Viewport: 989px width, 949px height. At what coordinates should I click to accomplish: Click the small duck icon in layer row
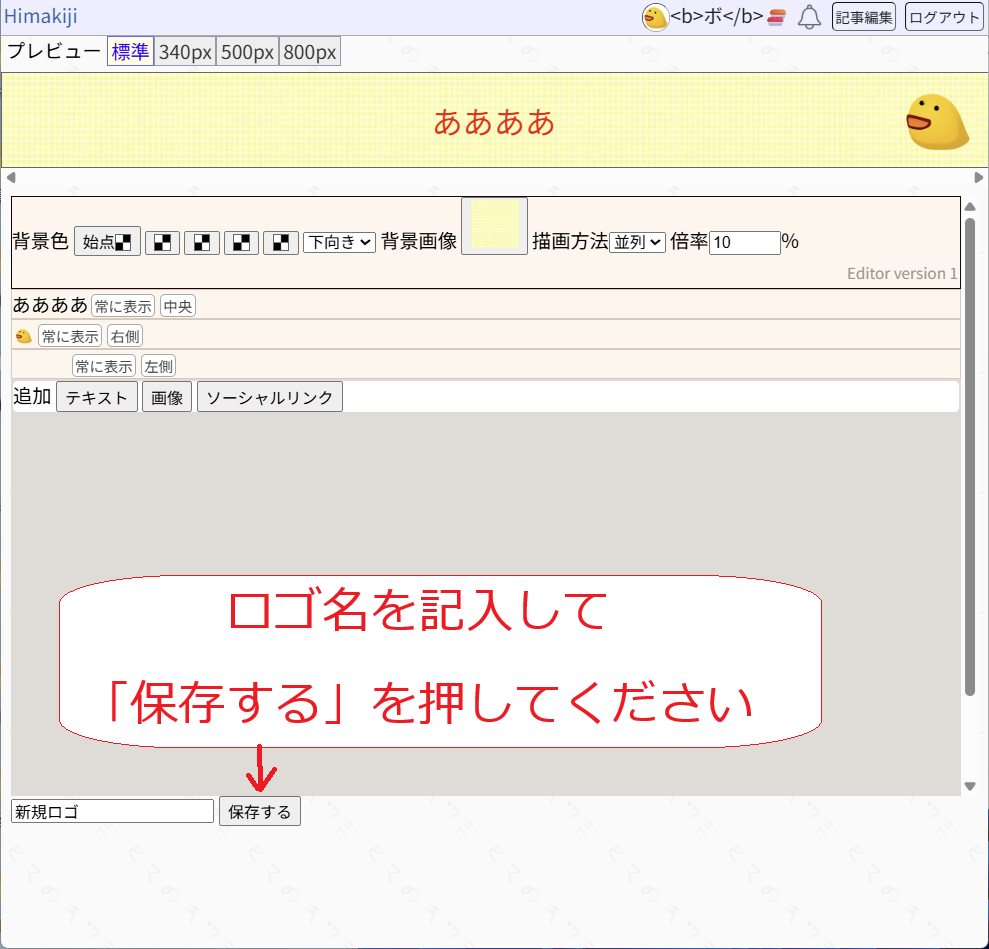point(23,336)
